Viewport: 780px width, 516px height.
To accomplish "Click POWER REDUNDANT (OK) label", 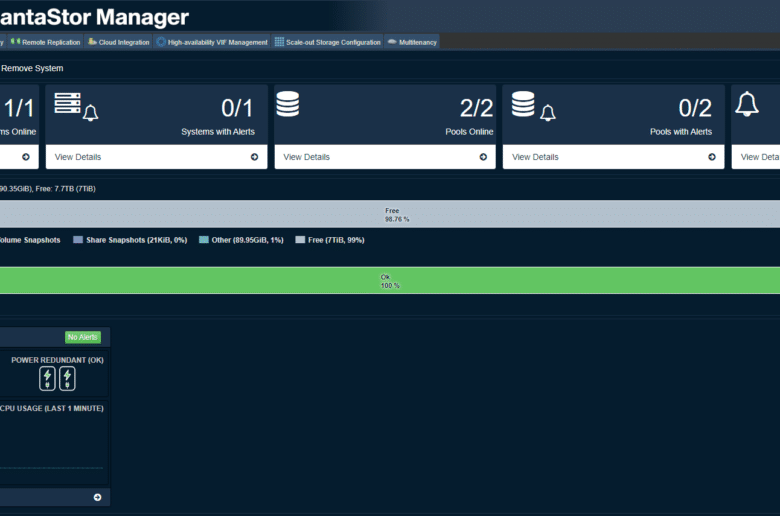I will coord(57,360).
